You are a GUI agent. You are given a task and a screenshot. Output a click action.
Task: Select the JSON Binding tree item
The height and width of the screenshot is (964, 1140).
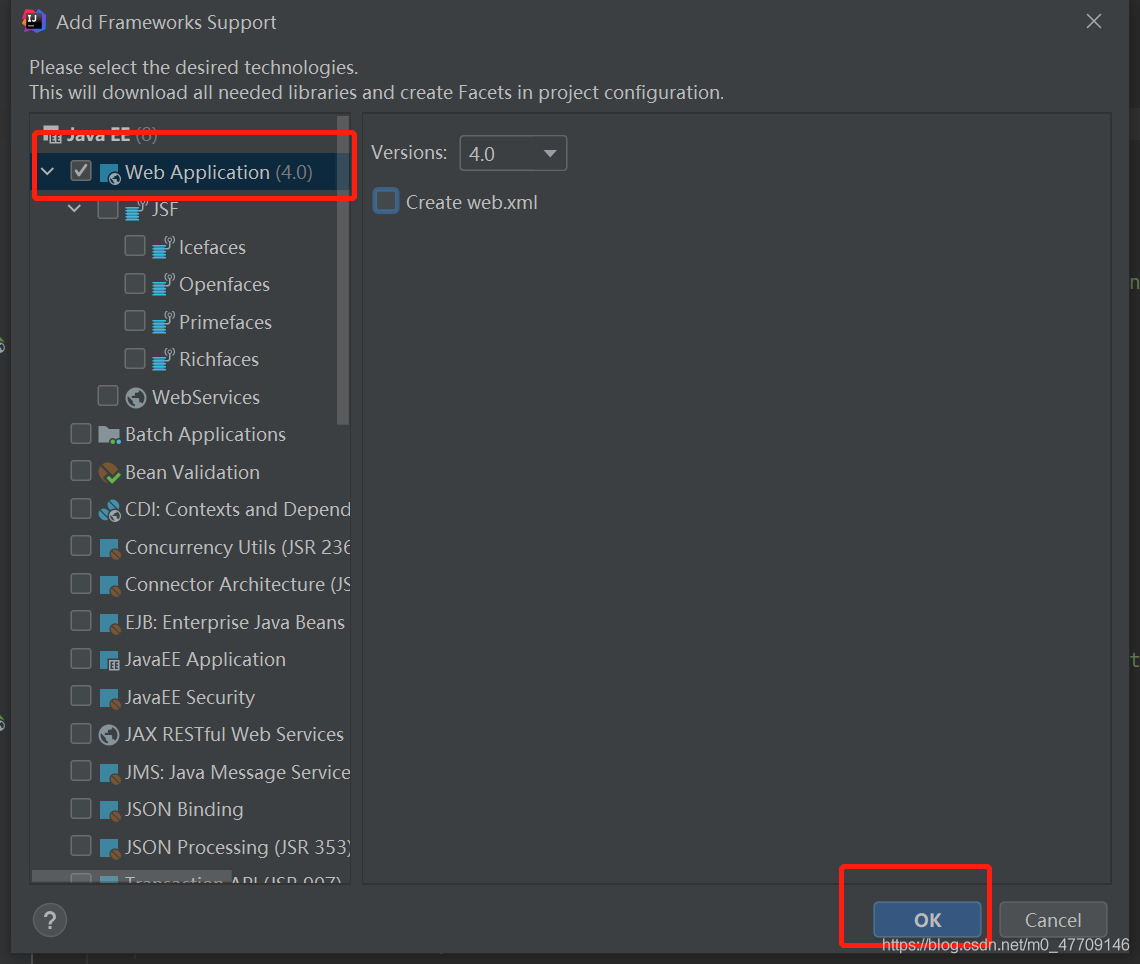point(184,810)
